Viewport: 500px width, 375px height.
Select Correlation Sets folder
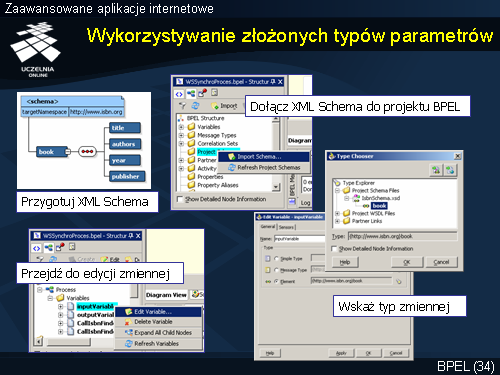tap(213, 143)
